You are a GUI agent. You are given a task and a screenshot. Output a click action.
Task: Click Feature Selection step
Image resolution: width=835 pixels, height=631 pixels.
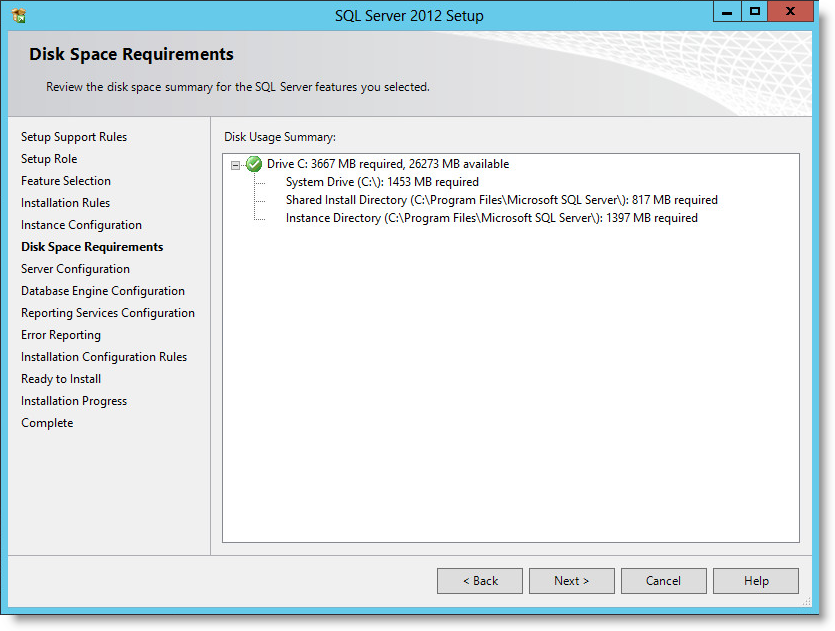[x=66, y=181]
